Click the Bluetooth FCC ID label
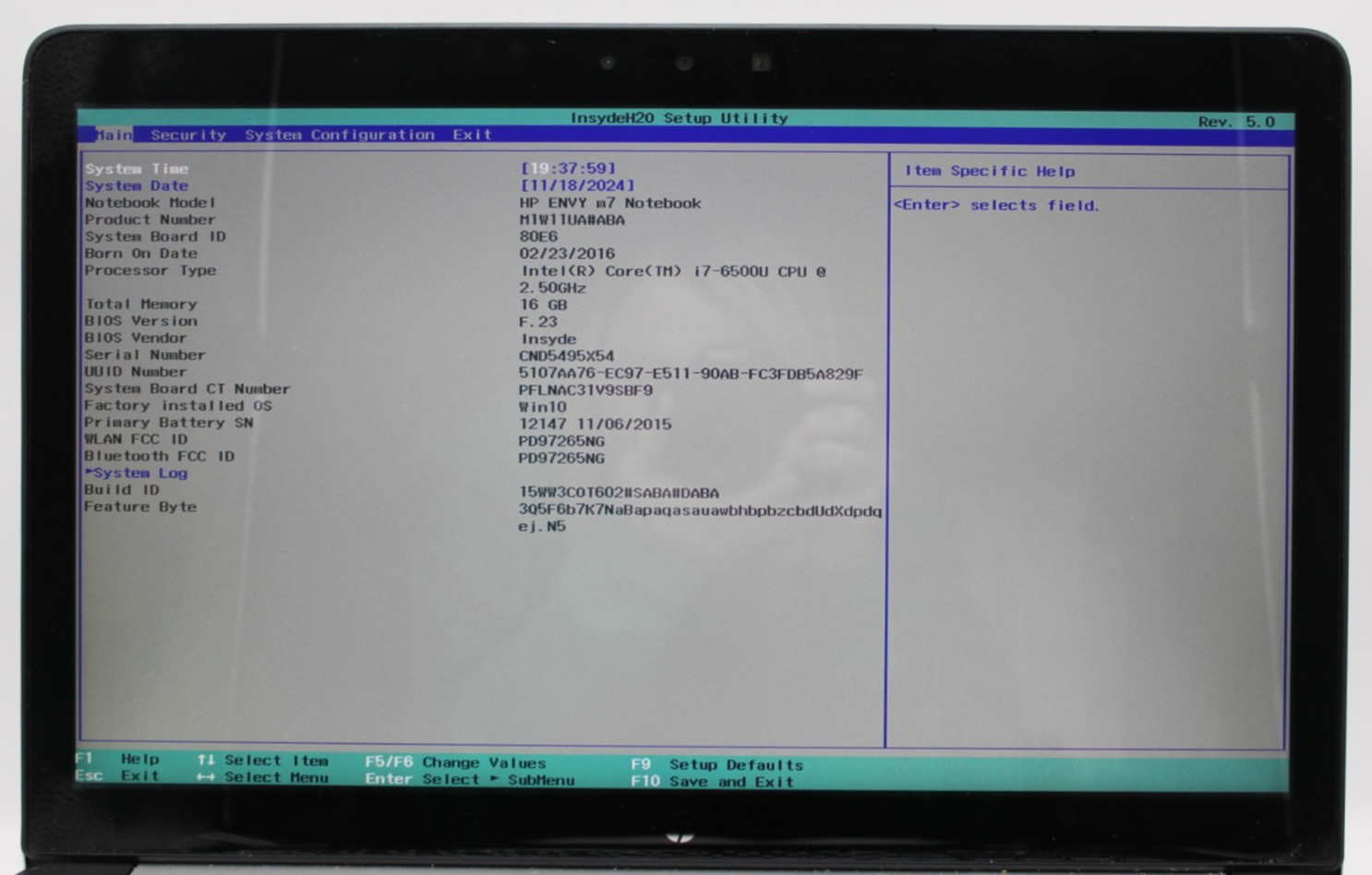 [160, 456]
